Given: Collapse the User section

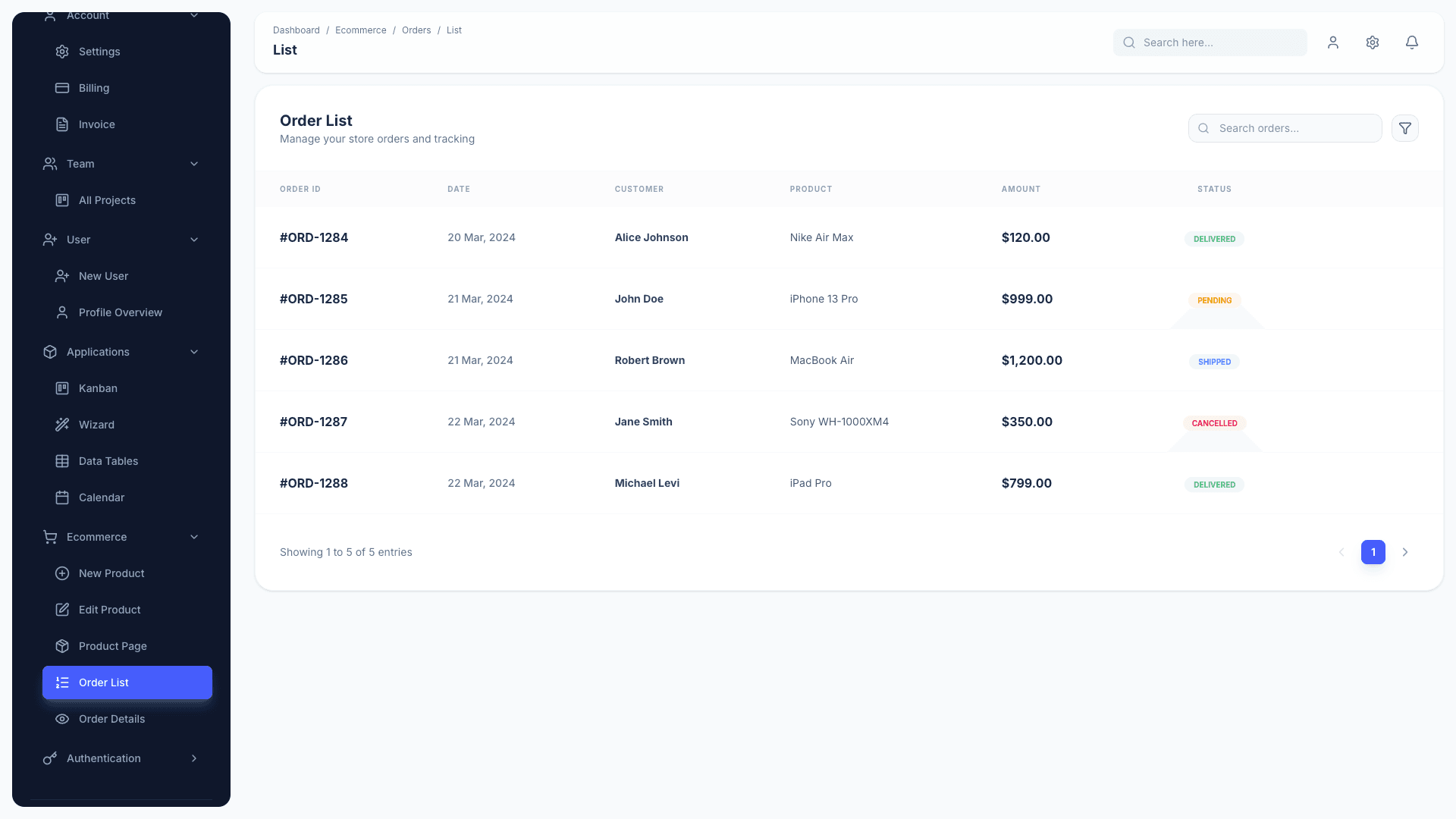Looking at the screenshot, I should pos(194,240).
